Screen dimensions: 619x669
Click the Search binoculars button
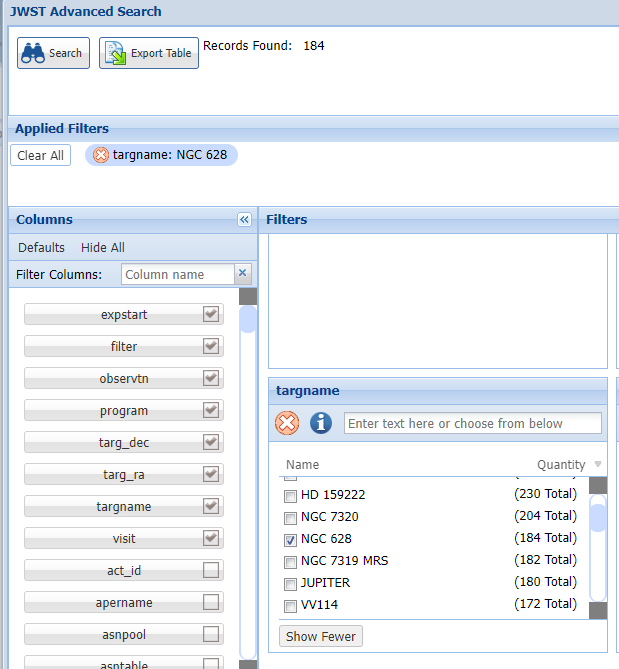click(53, 53)
